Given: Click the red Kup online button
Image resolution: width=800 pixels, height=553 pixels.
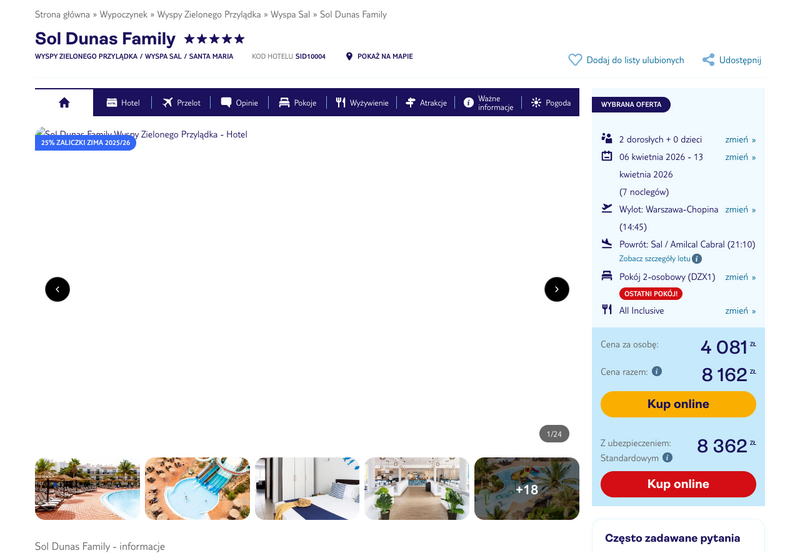Looking at the screenshot, I should tap(678, 484).
